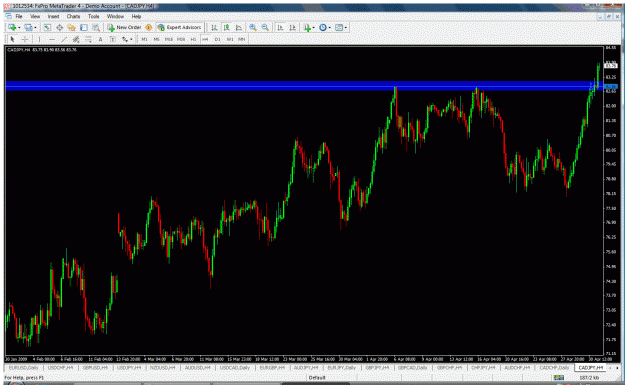Toggle the Terminal window icon

click(x=84, y=27)
